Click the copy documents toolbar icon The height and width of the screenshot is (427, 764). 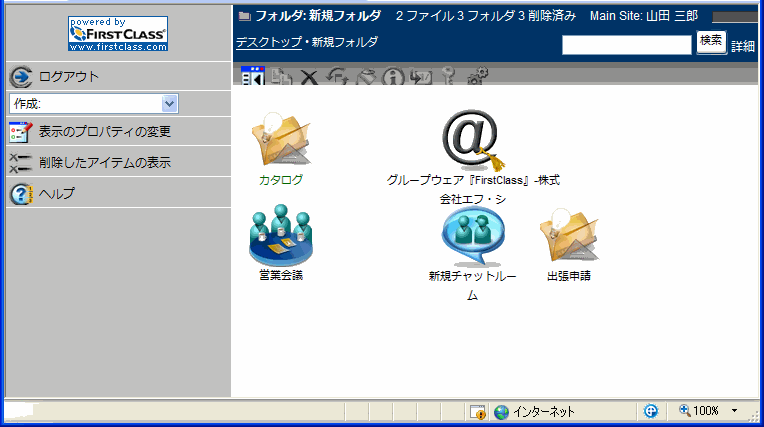[x=281, y=77]
